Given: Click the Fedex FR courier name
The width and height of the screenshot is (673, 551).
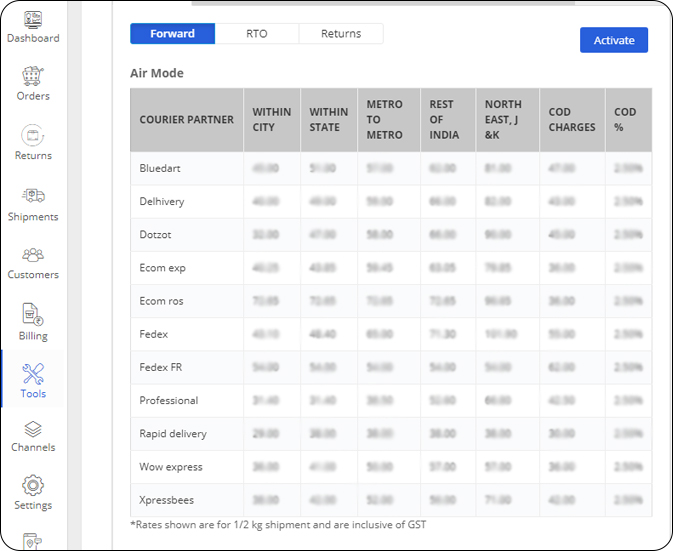Looking at the screenshot, I should (161, 367).
